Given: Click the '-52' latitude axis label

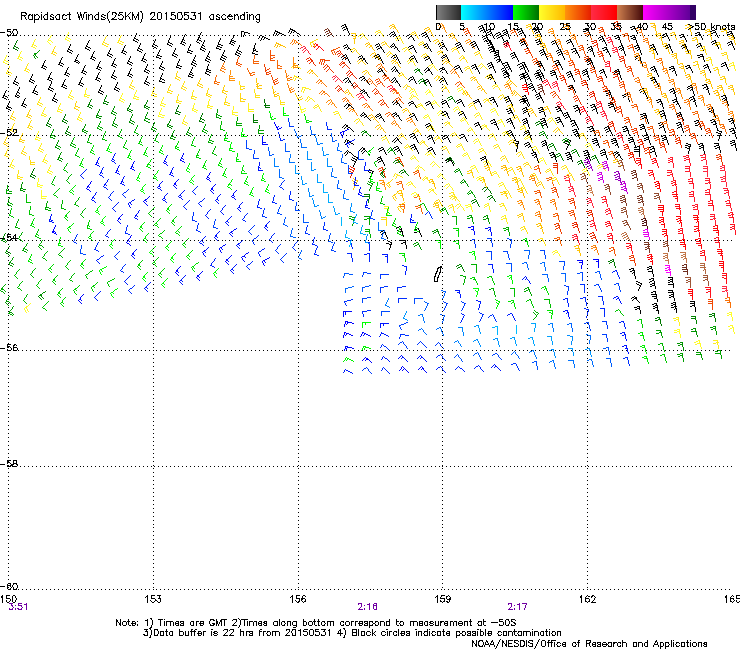Looking at the screenshot, I should [x=9, y=133].
